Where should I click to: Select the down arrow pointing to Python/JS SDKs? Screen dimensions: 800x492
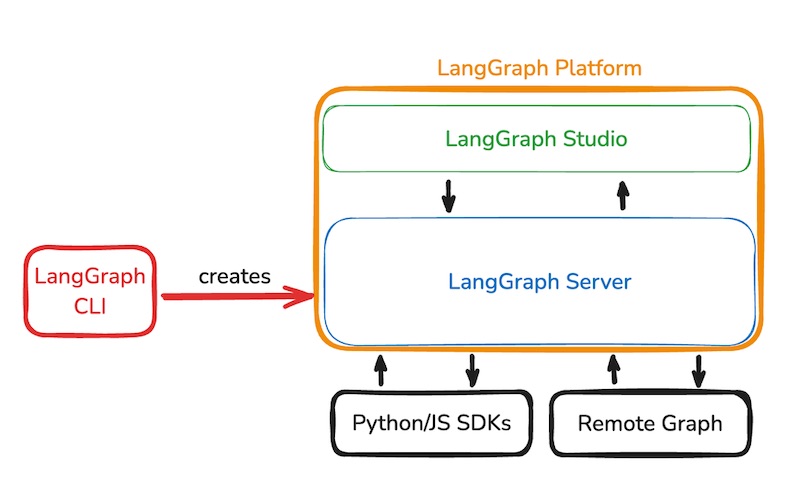point(472,370)
